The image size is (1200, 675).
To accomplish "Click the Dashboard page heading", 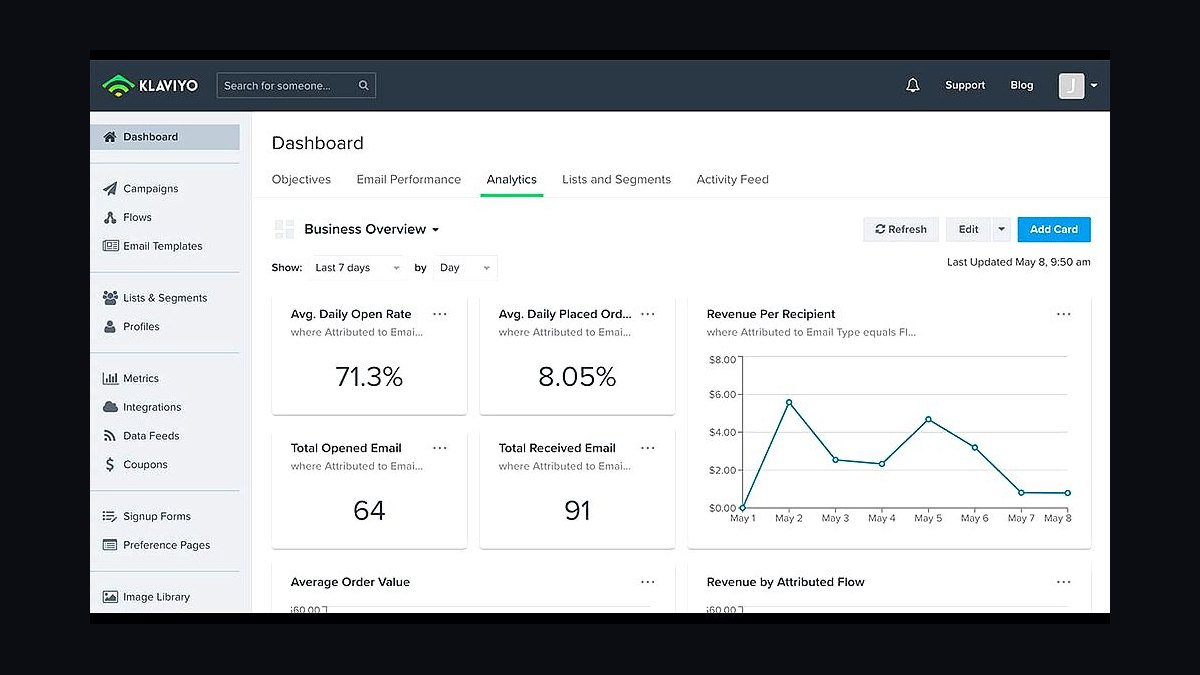I will (318, 143).
